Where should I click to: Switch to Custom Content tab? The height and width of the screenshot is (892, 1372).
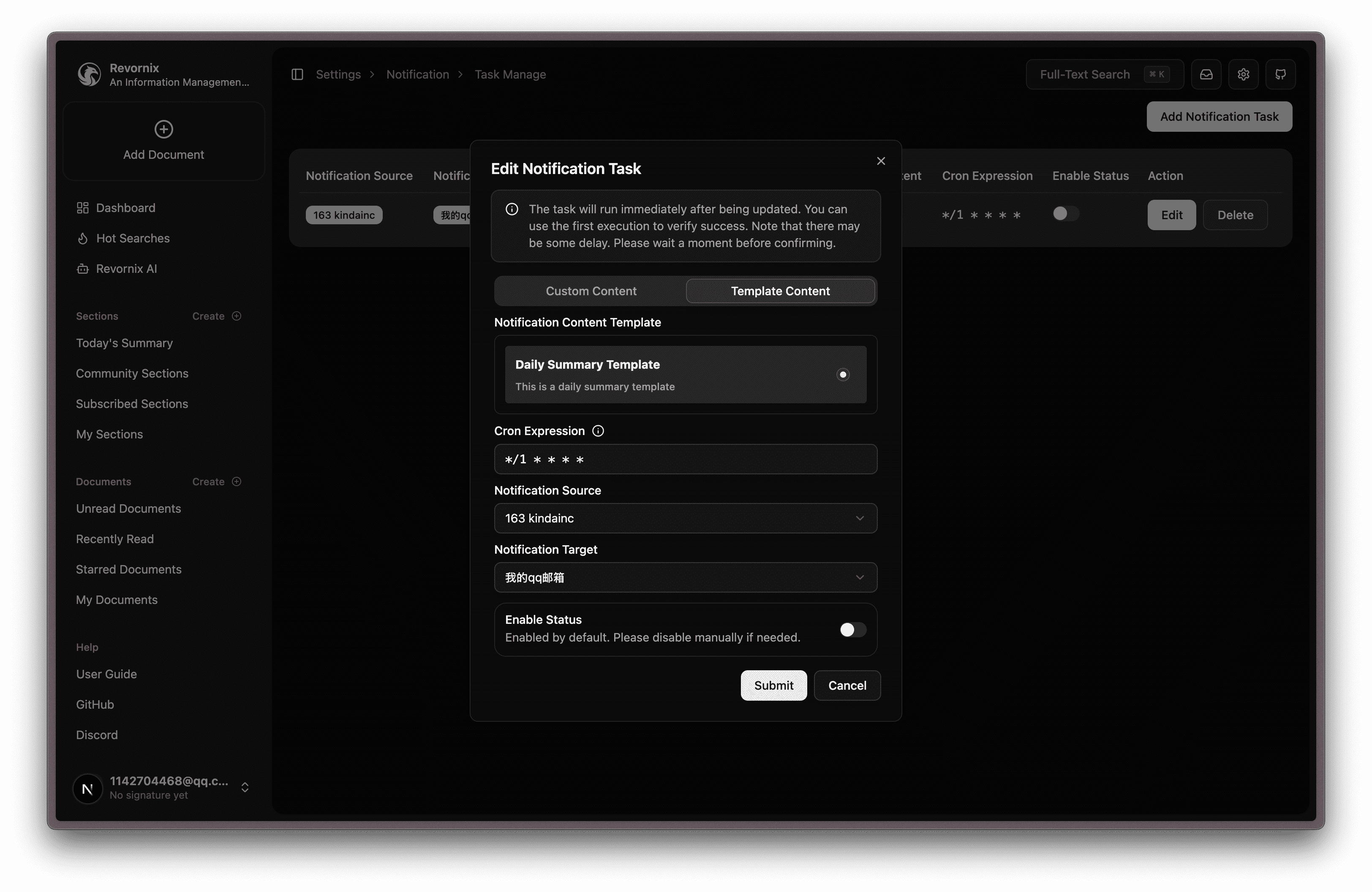(x=591, y=291)
